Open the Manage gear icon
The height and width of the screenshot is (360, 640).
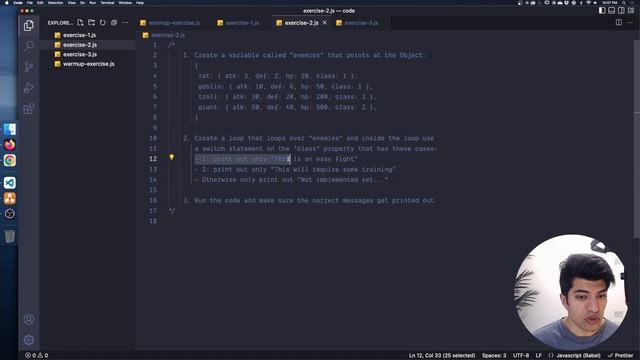point(29,340)
